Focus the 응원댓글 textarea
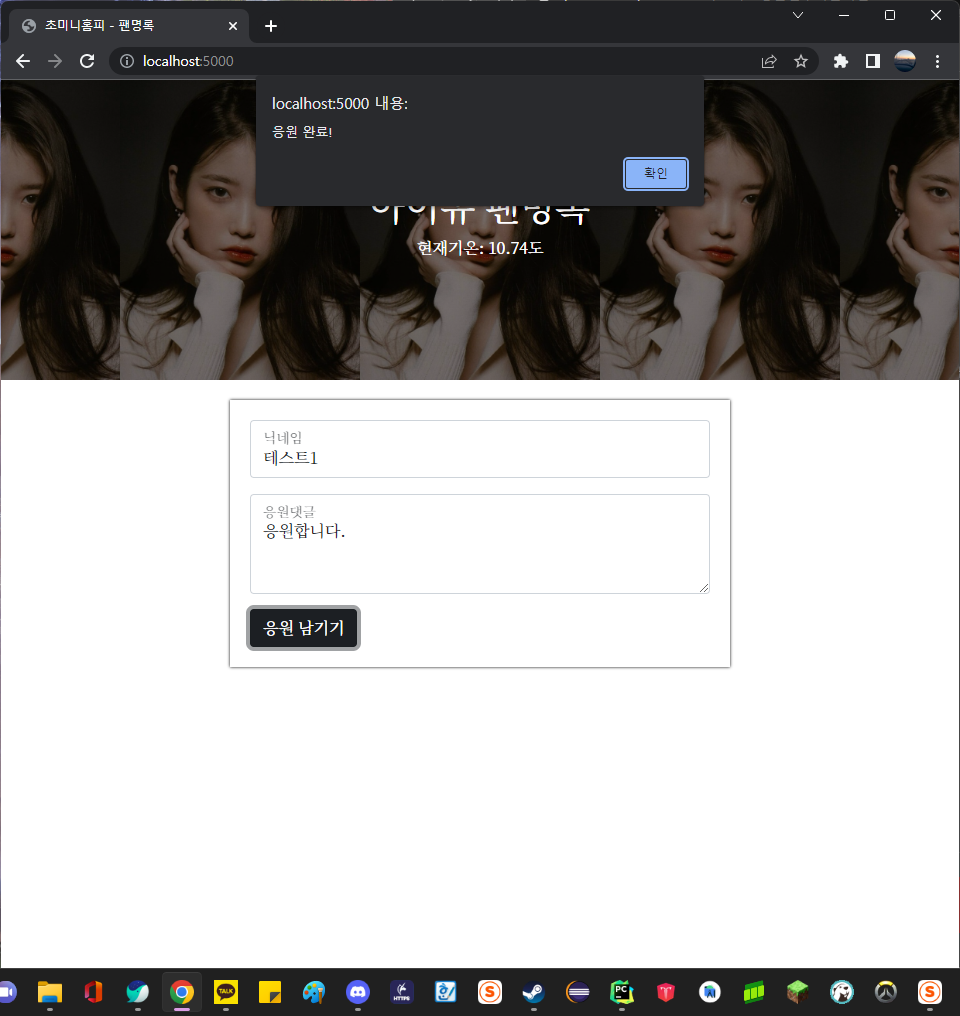The height and width of the screenshot is (1016, 960). tap(479, 544)
